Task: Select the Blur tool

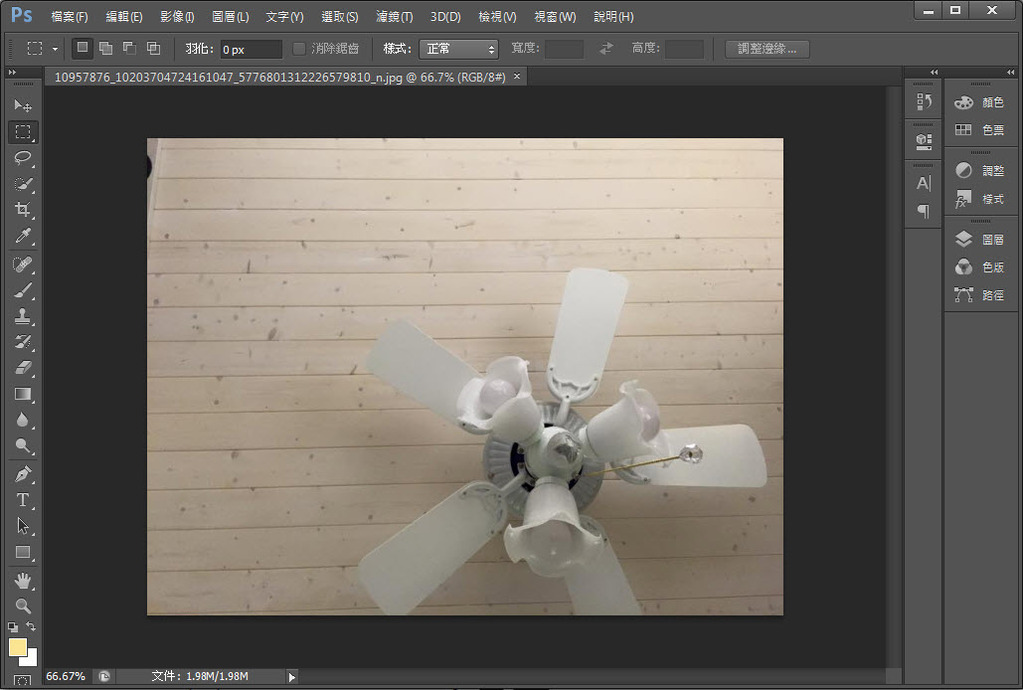Action: tap(23, 419)
